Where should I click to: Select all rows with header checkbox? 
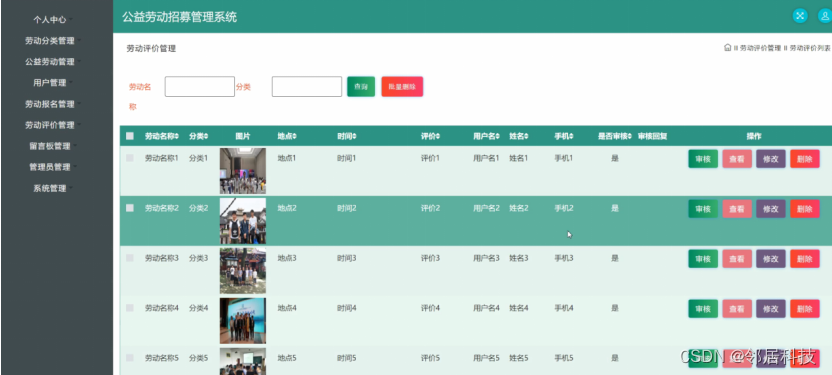(x=130, y=136)
